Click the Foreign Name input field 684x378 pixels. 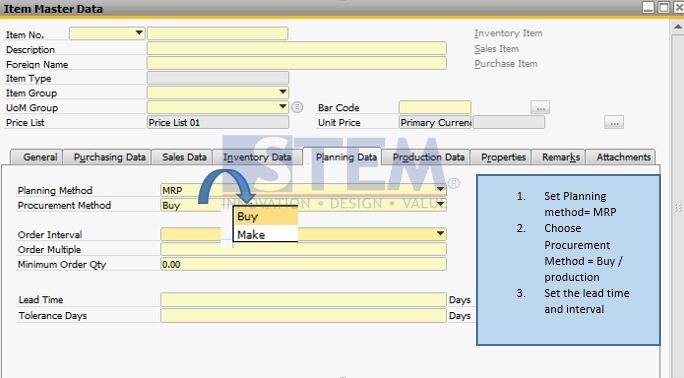tap(297, 63)
